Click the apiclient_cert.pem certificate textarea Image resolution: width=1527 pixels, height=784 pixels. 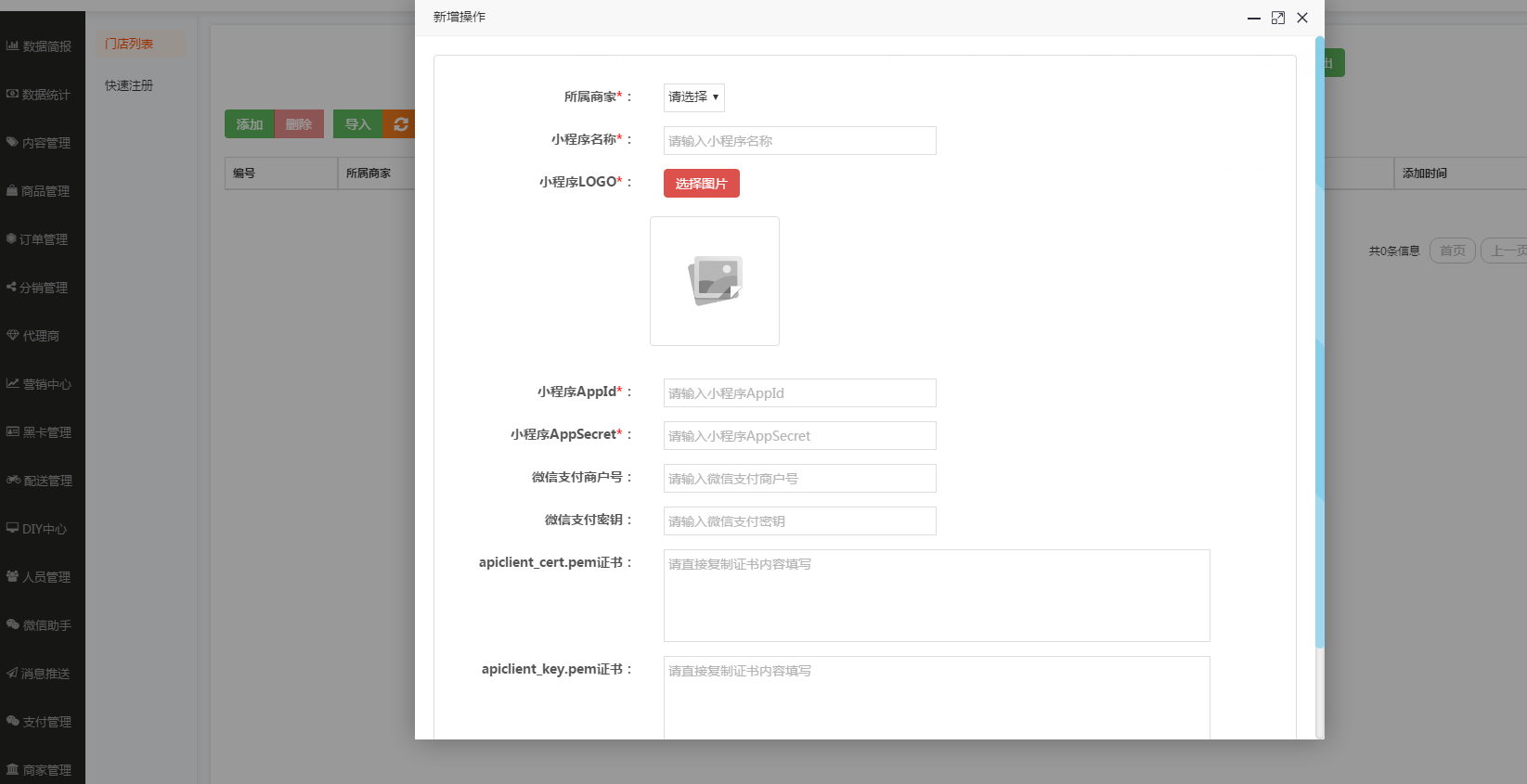pyautogui.click(x=936, y=596)
